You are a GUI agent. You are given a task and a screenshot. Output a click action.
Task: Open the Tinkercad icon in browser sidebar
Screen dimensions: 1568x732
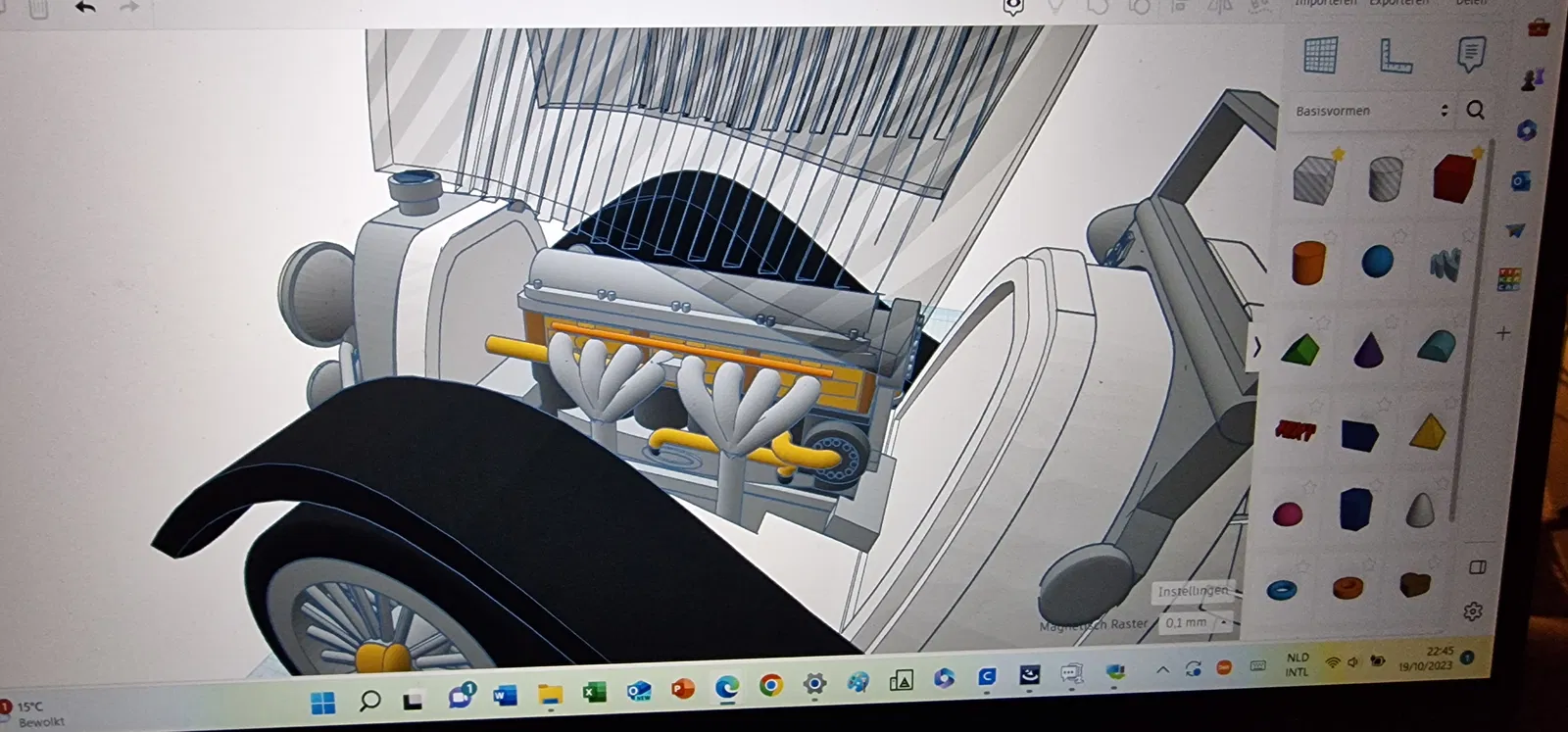[1510, 279]
